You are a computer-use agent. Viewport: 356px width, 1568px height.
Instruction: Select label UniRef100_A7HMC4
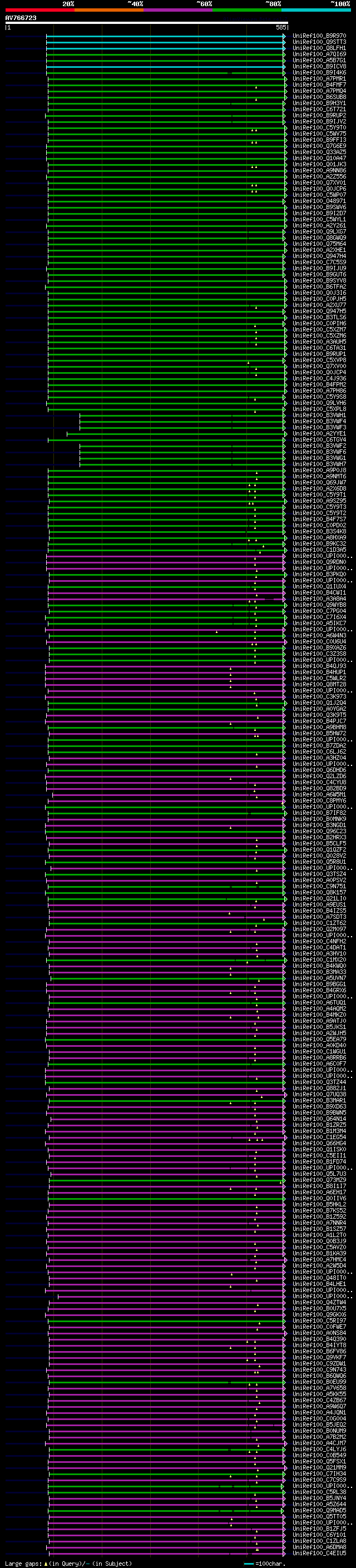319,1259
